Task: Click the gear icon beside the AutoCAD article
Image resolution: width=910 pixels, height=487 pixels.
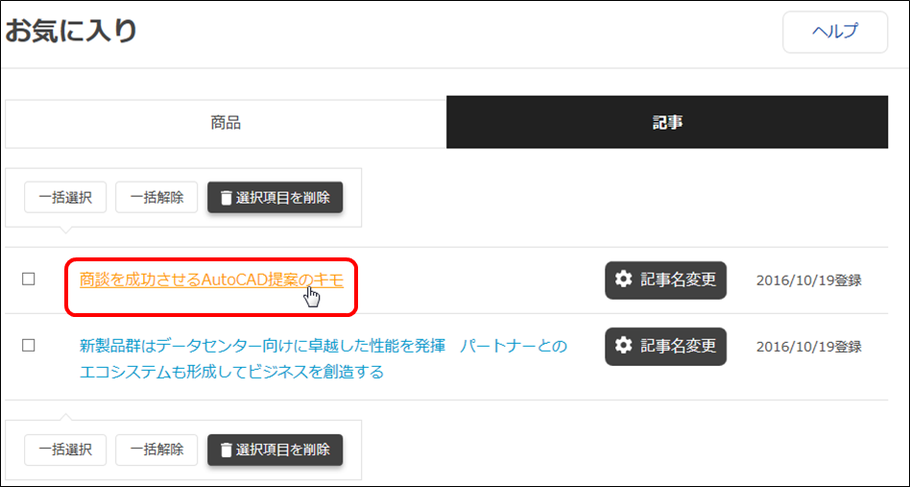Action: click(624, 280)
